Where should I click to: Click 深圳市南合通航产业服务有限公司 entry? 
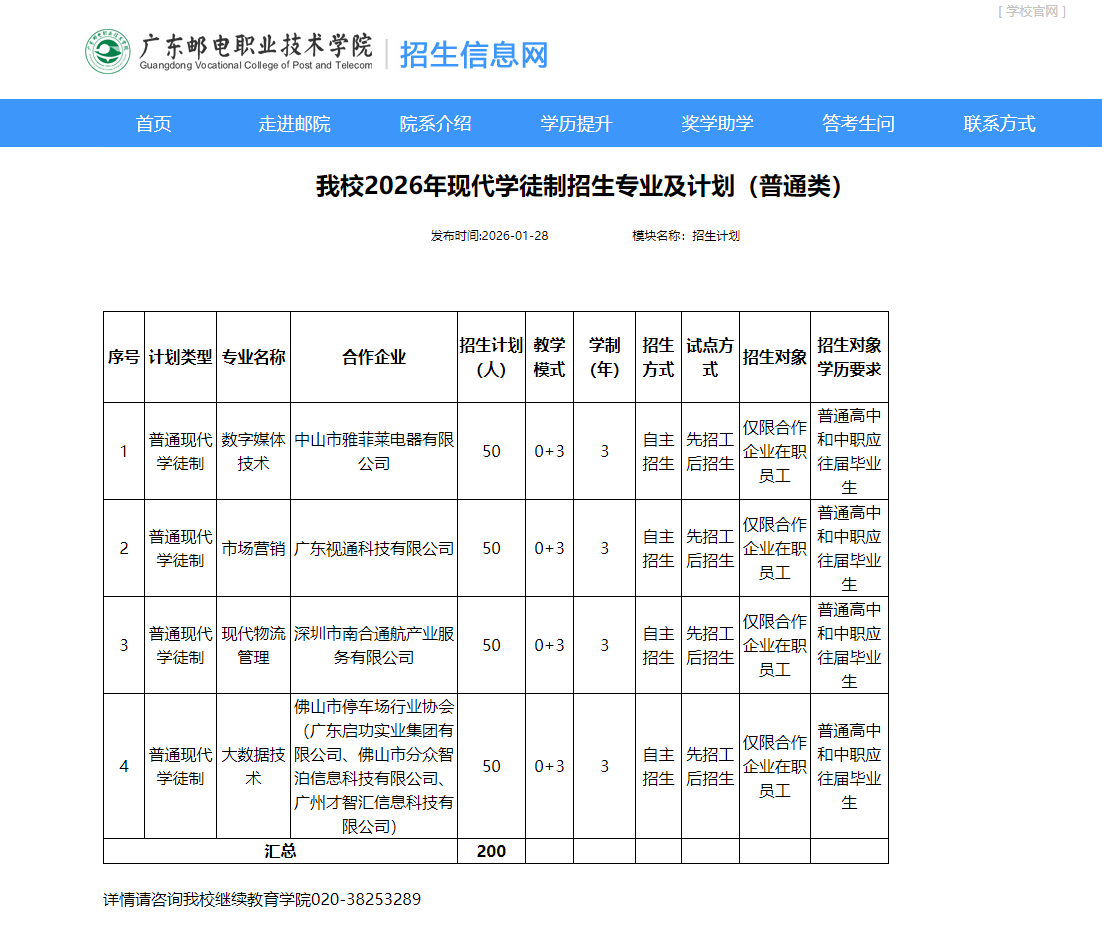374,644
